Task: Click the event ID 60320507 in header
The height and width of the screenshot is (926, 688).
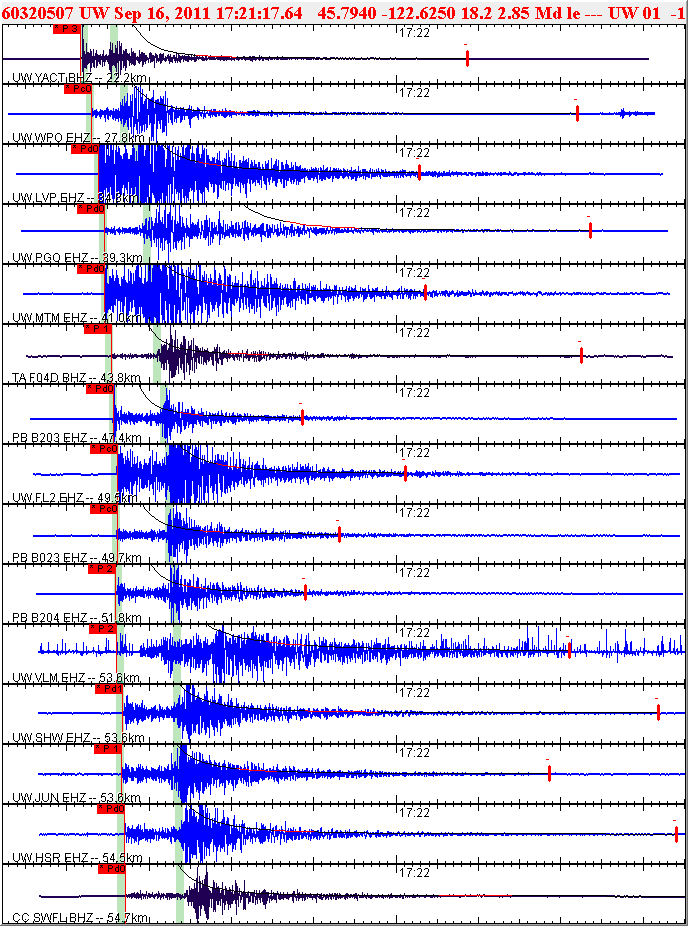Action: [x=38, y=12]
